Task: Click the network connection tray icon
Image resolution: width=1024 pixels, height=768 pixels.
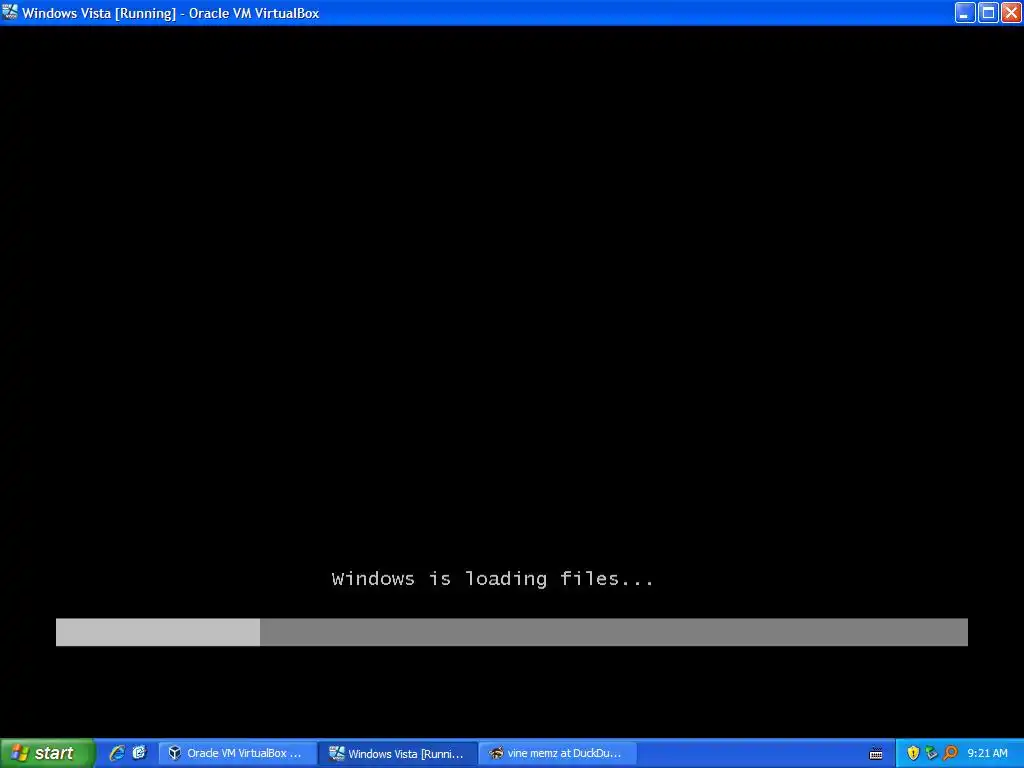Action: 931,753
